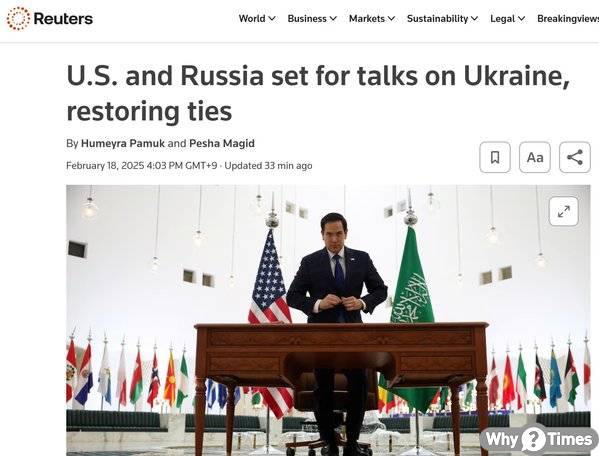The height and width of the screenshot is (456, 599).
Task: Open the World section label
Action: (x=252, y=18)
